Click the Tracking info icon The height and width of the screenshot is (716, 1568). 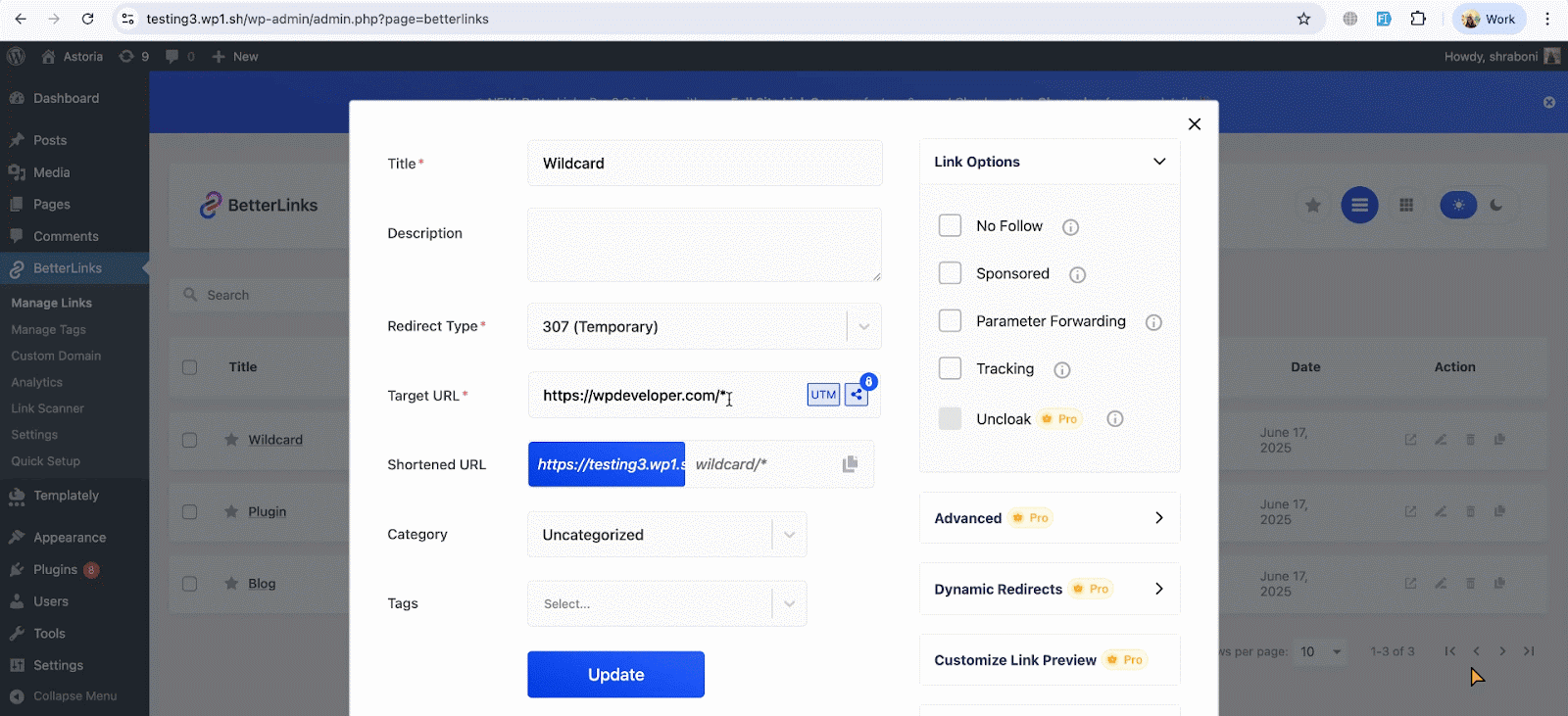(1061, 370)
